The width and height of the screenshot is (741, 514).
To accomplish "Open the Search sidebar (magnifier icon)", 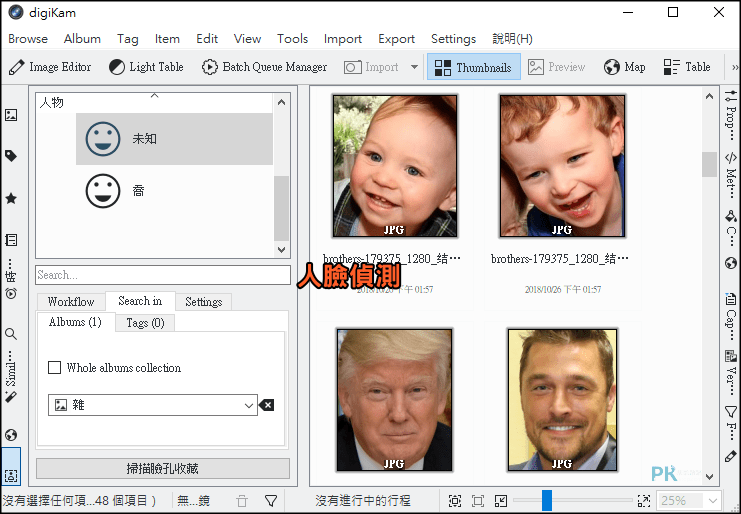I will (x=11, y=334).
